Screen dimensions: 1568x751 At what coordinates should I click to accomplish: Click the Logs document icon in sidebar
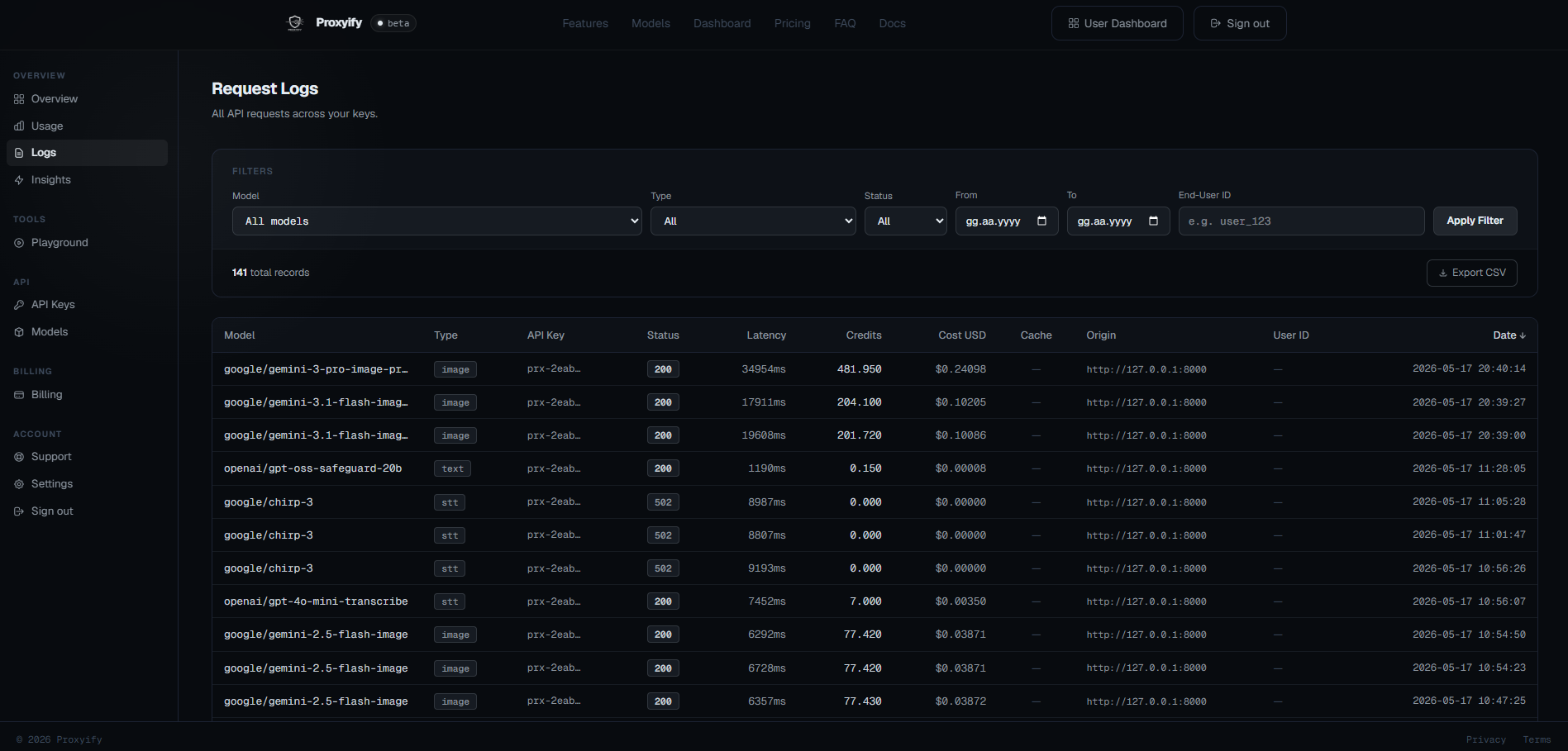pos(19,153)
